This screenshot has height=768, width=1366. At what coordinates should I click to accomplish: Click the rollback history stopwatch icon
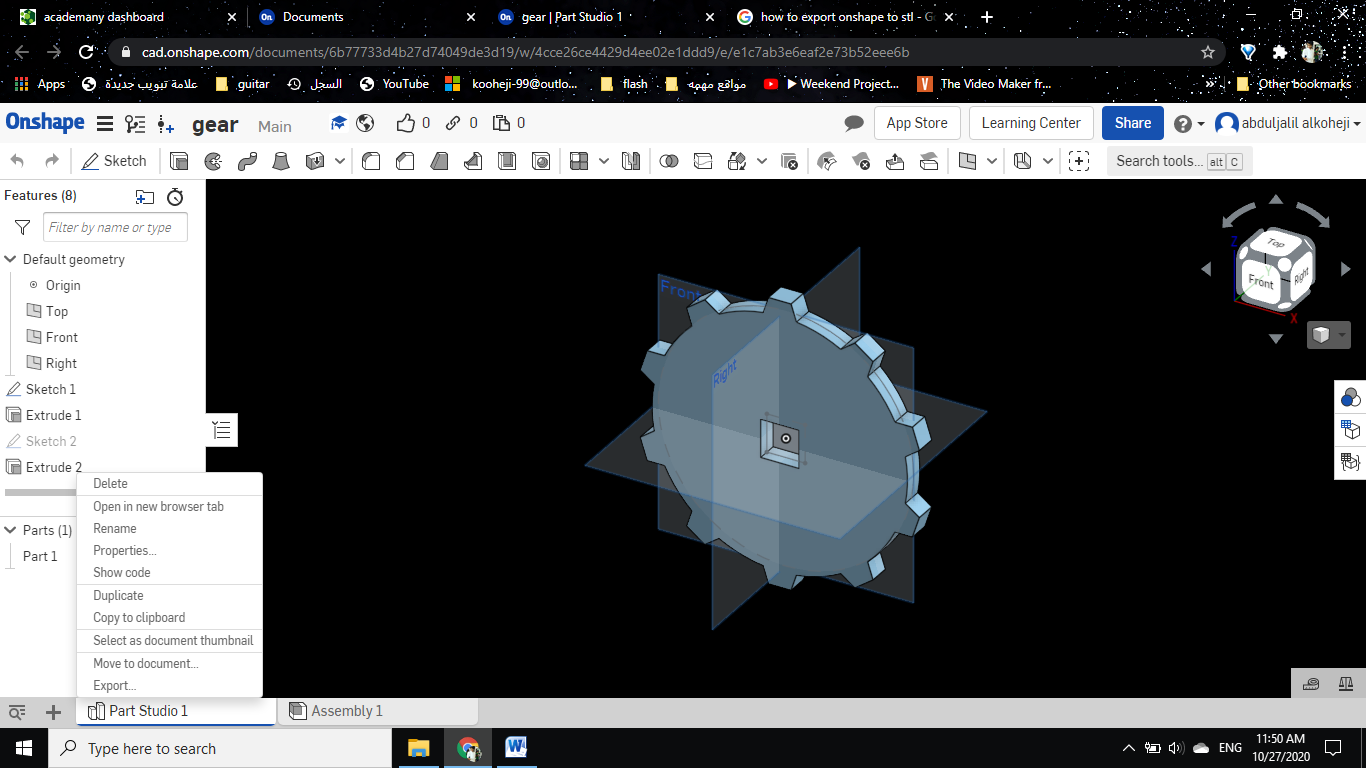pos(175,197)
